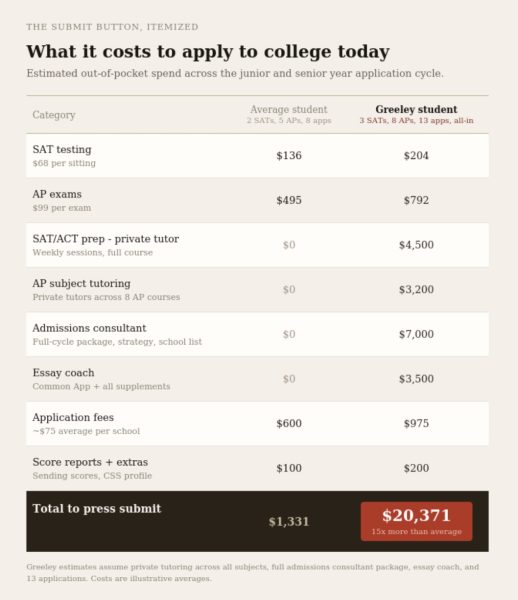Click the Score reports + extras label
Screen dimensions: 518x600
90,462
